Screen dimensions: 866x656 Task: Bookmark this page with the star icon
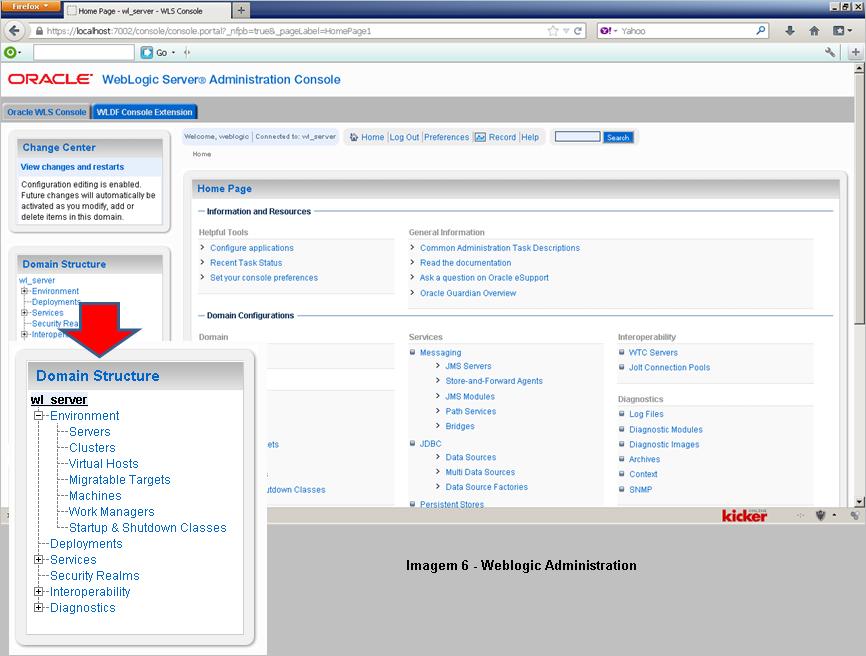tap(552, 31)
